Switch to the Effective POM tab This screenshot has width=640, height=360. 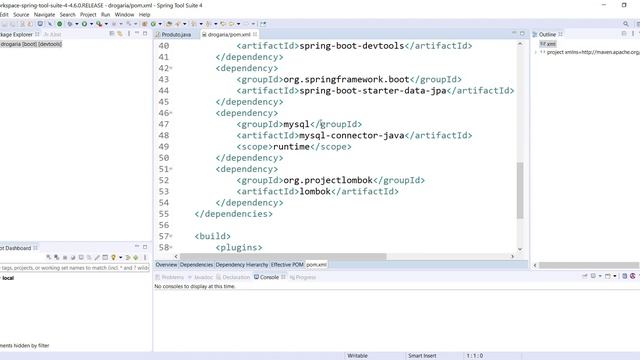pyautogui.click(x=287, y=265)
